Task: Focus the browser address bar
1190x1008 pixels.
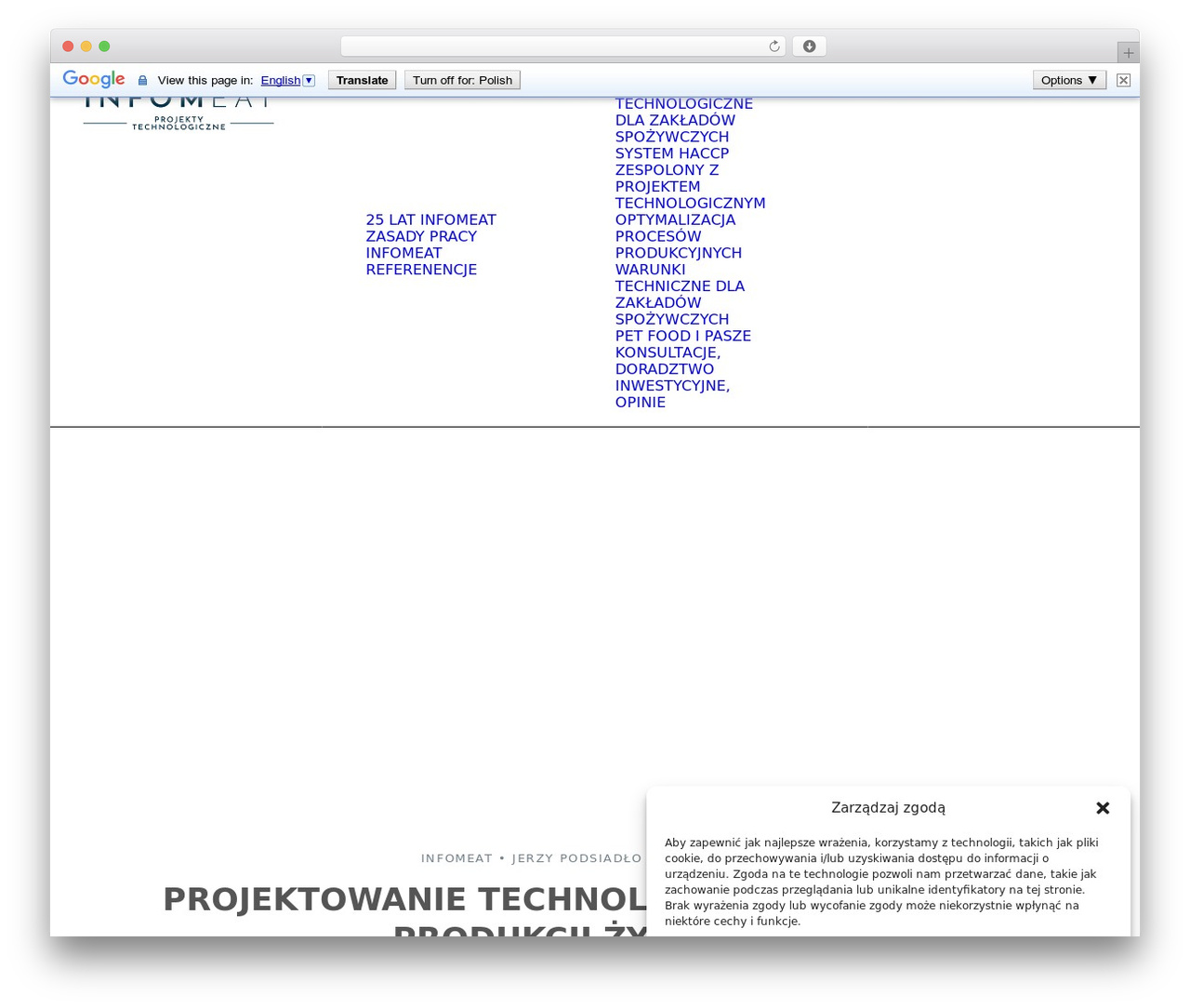Action: coord(562,46)
